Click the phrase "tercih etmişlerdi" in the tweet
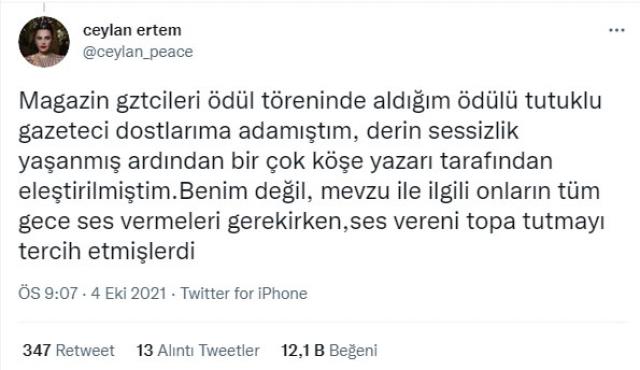Viewport: 640px width, 370px height. (x=107, y=251)
